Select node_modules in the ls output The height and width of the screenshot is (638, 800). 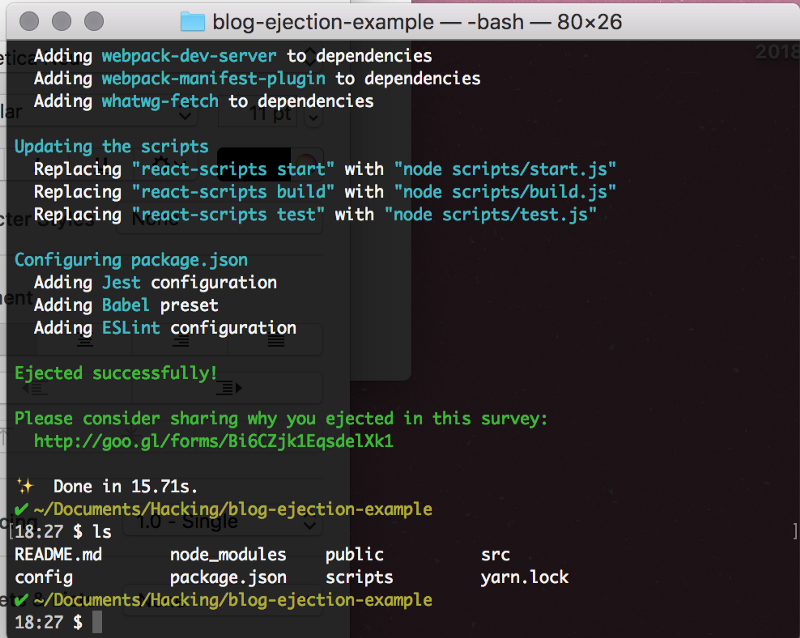[228, 554]
